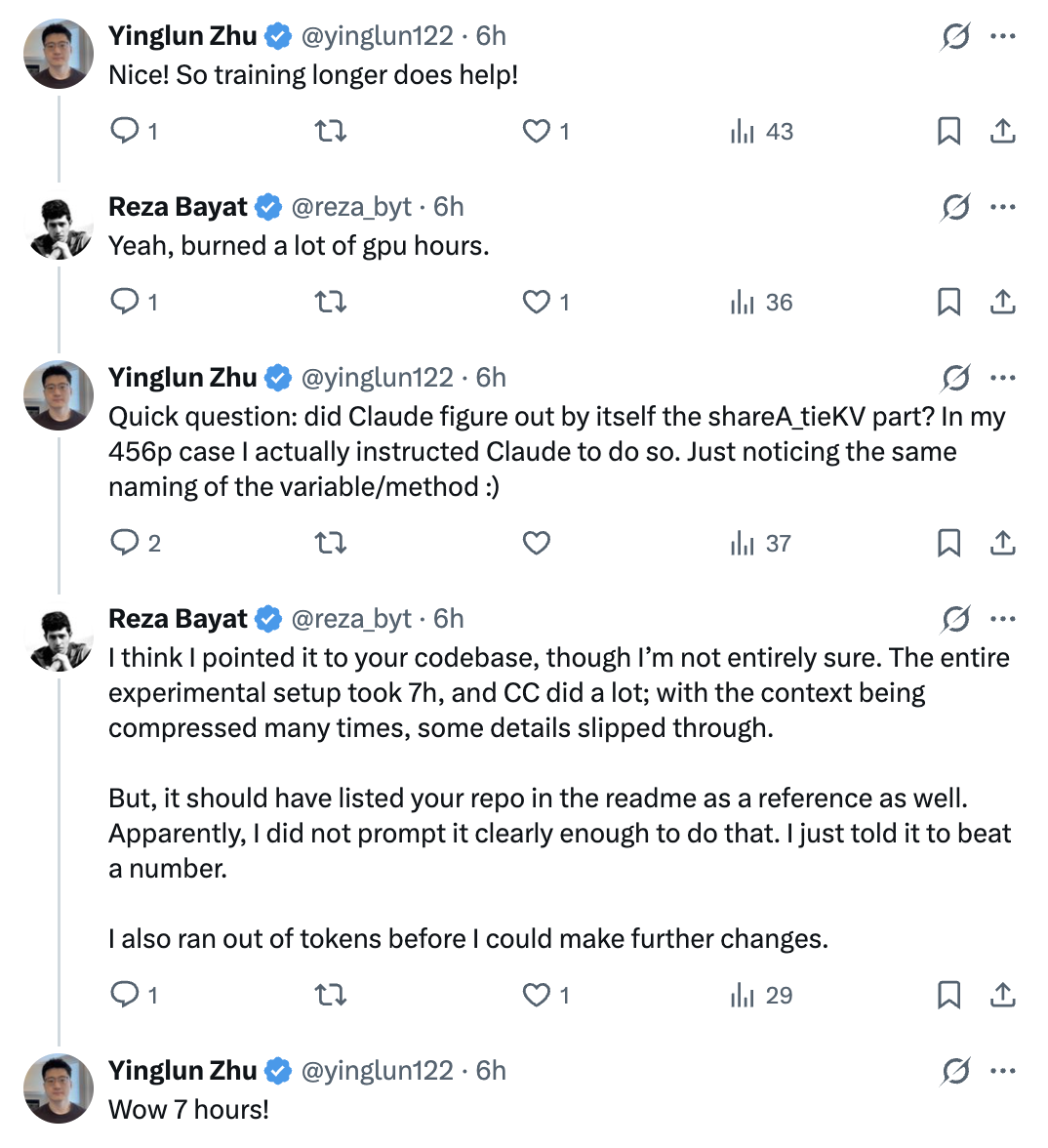This screenshot has height=1148, width=1048.
Task: Repost the "I think I pointed" tweet
Action: [331, 996]
